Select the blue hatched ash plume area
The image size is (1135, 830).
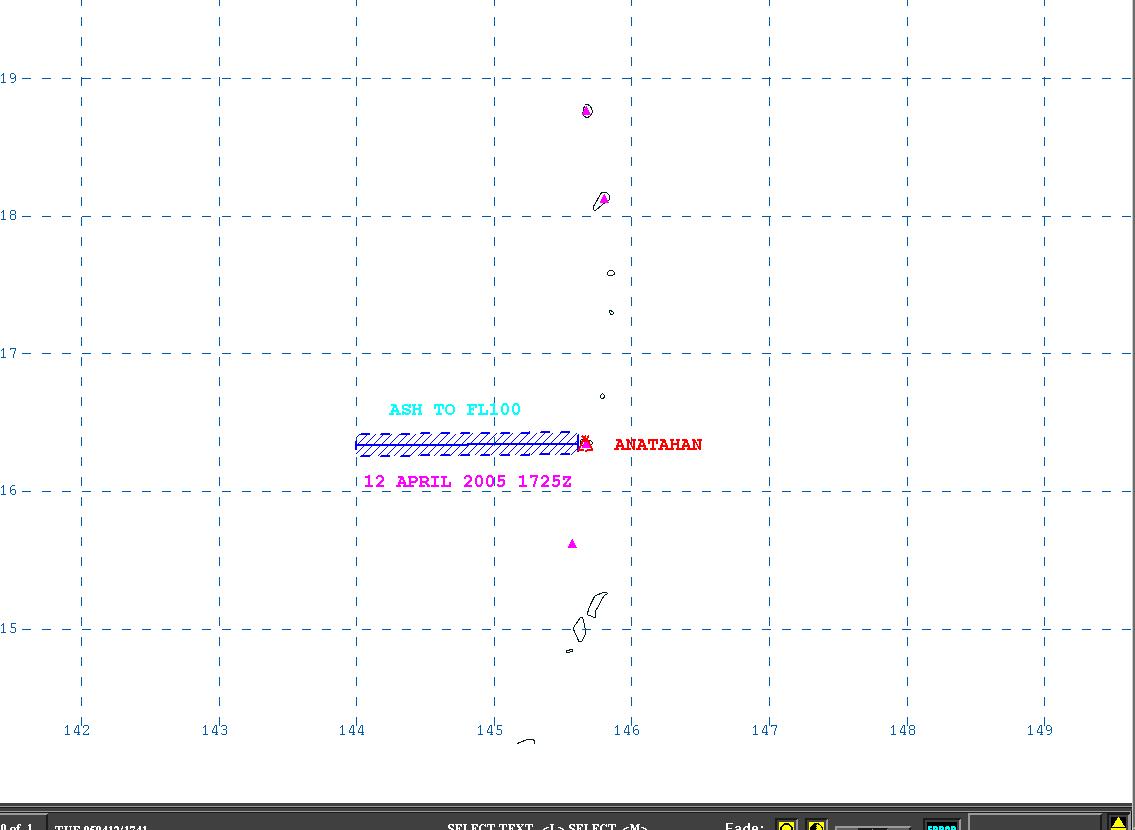click(x=467, y=444)
